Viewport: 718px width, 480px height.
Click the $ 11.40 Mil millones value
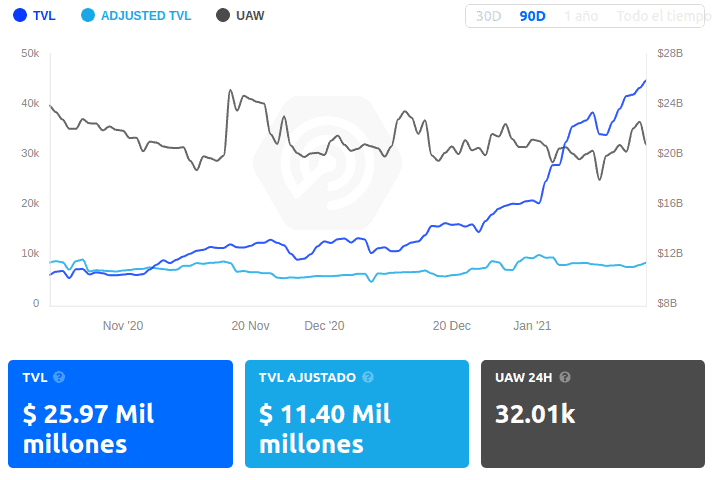pos(324,428)
